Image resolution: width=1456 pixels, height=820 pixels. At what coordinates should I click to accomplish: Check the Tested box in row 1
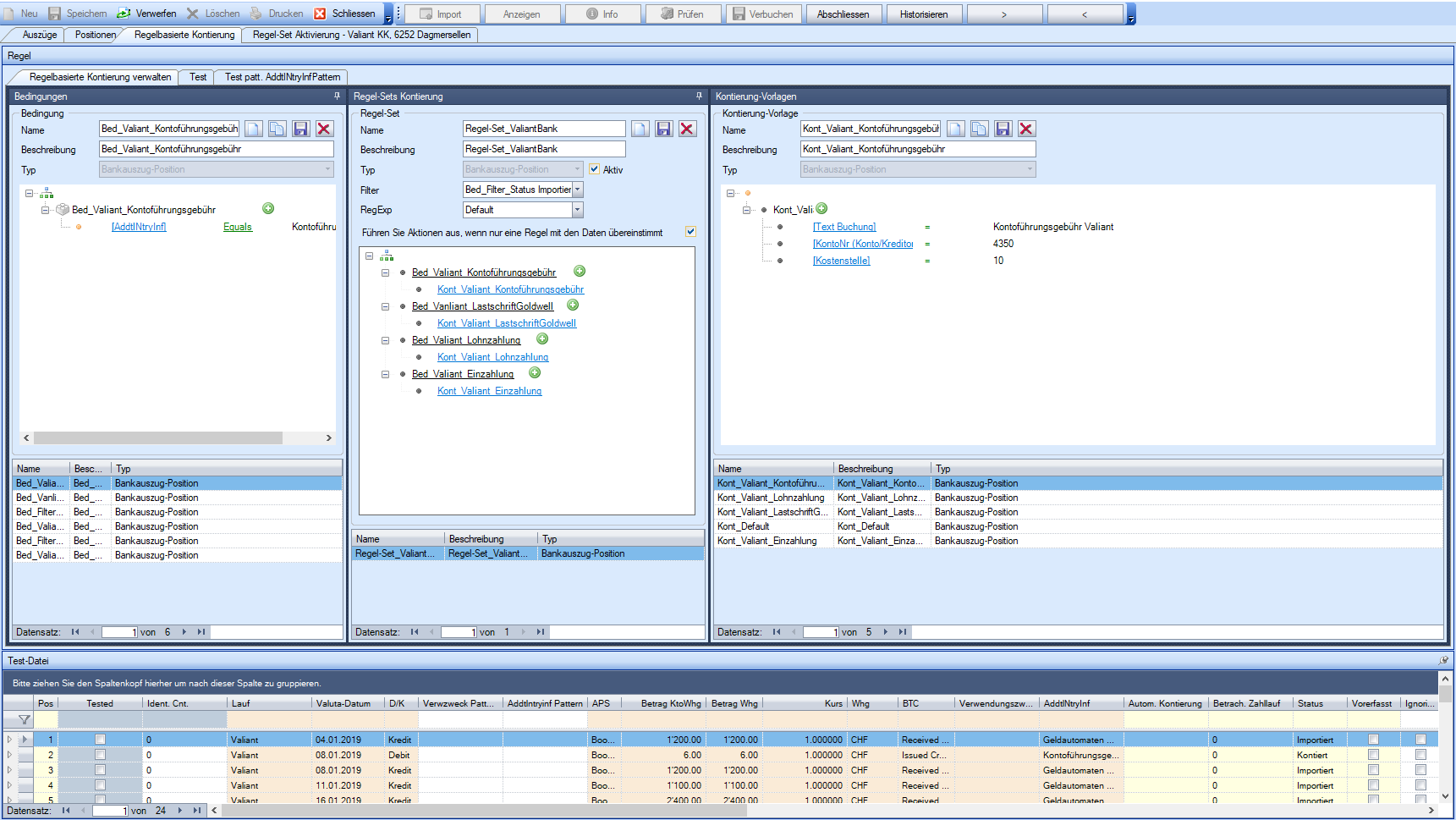[100, 740]
